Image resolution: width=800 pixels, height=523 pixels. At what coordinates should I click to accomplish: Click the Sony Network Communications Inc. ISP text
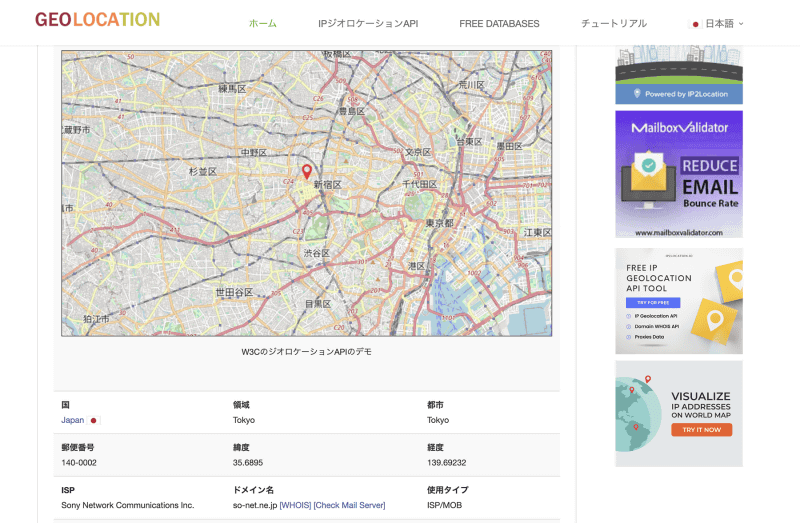click(128, 505)
